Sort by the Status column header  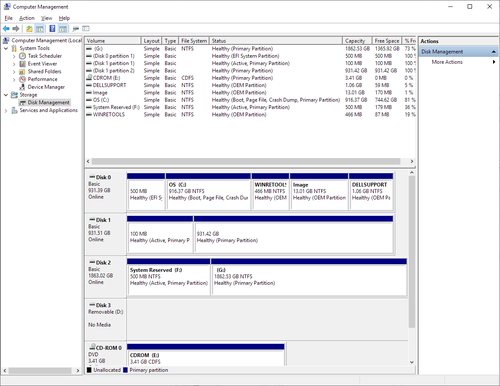point(276,41)
